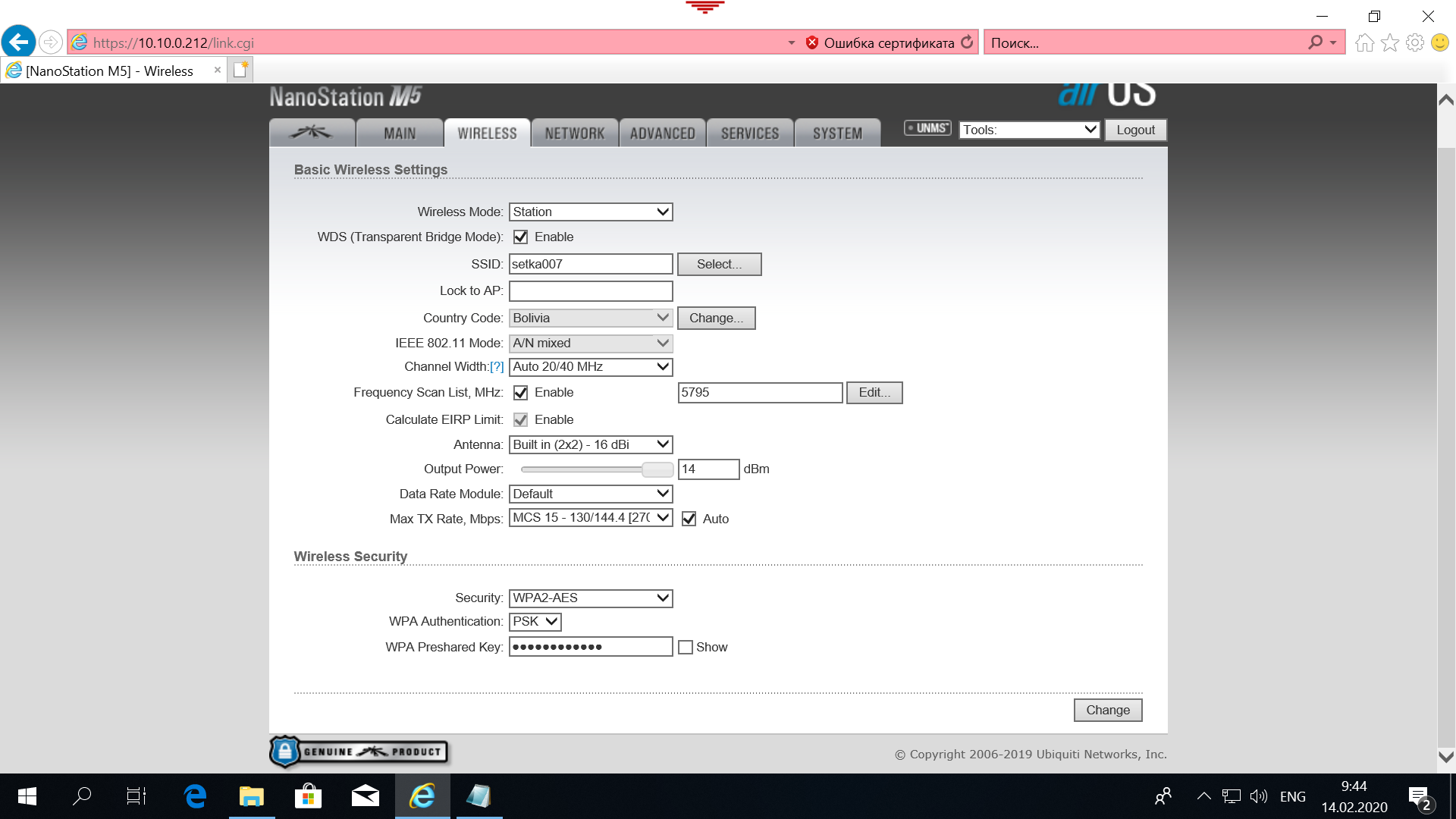Click the browser Forward arrow button
1456x819 pixels.
pyautogui.click(x=51, y=42)
